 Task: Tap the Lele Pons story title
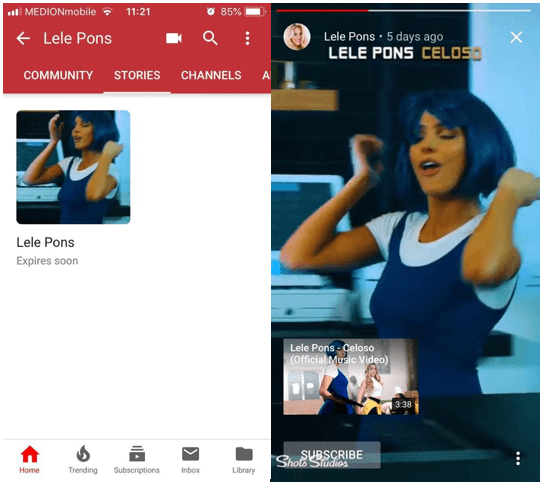[x=45, y=242]
